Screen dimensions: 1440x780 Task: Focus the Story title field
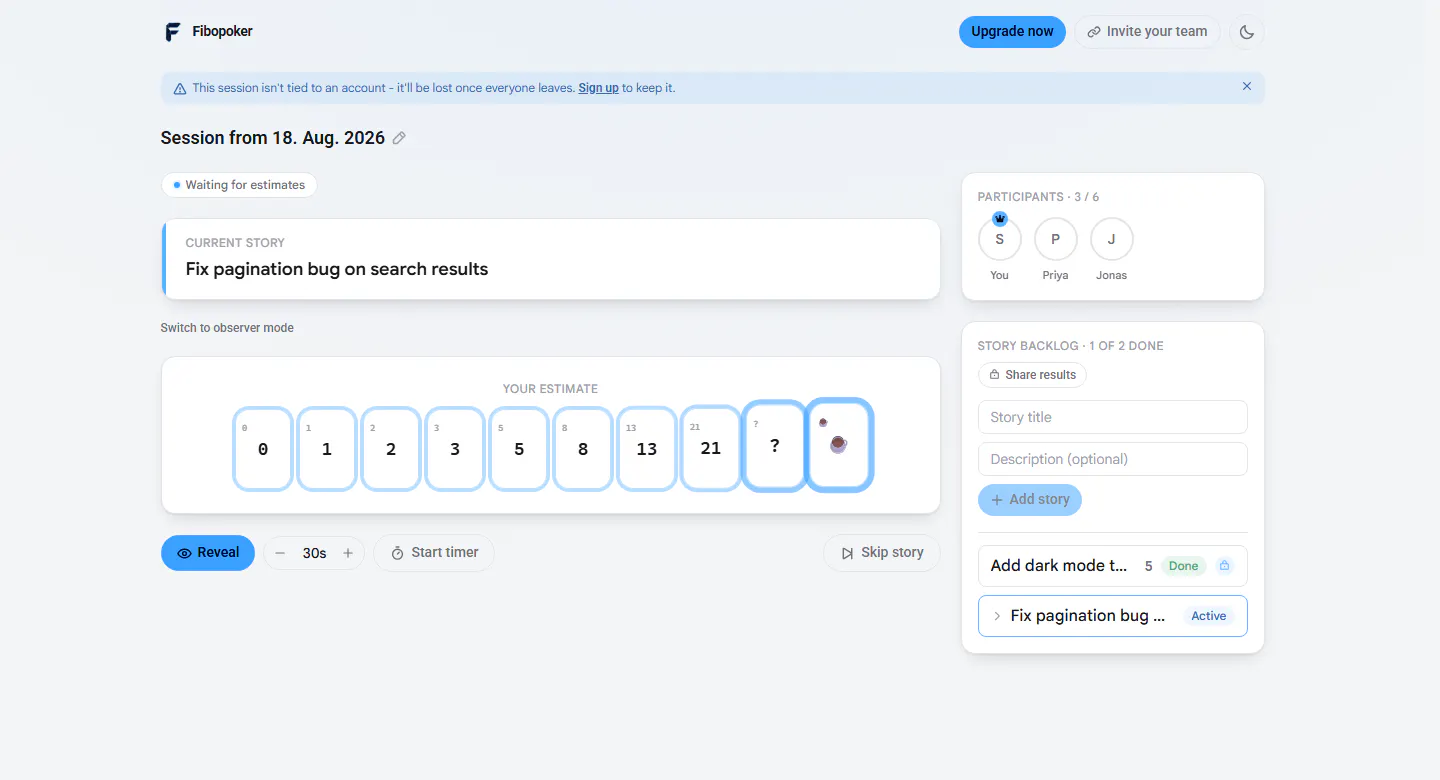click(x=1113, y=417)
